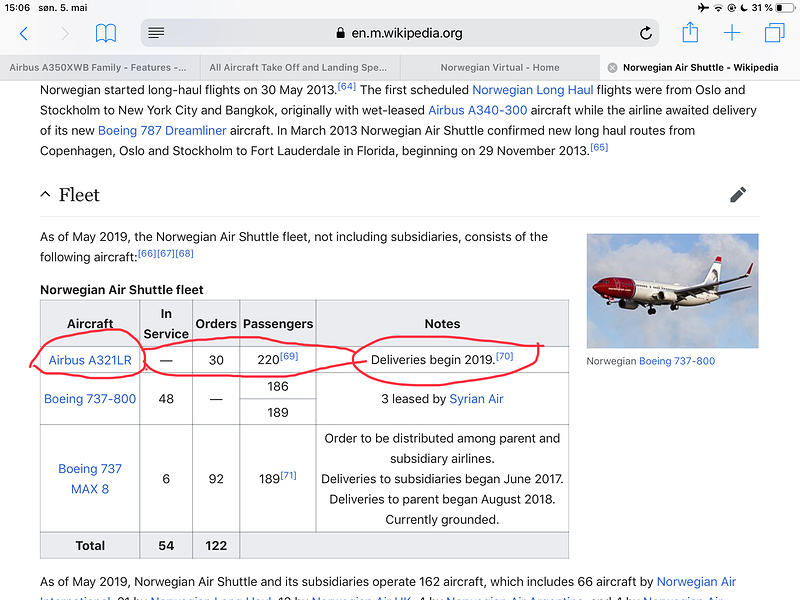The height and width of the screenshot is (600, 800).
Task: Tap citation 69 next to 220
Action: point(289,356)
